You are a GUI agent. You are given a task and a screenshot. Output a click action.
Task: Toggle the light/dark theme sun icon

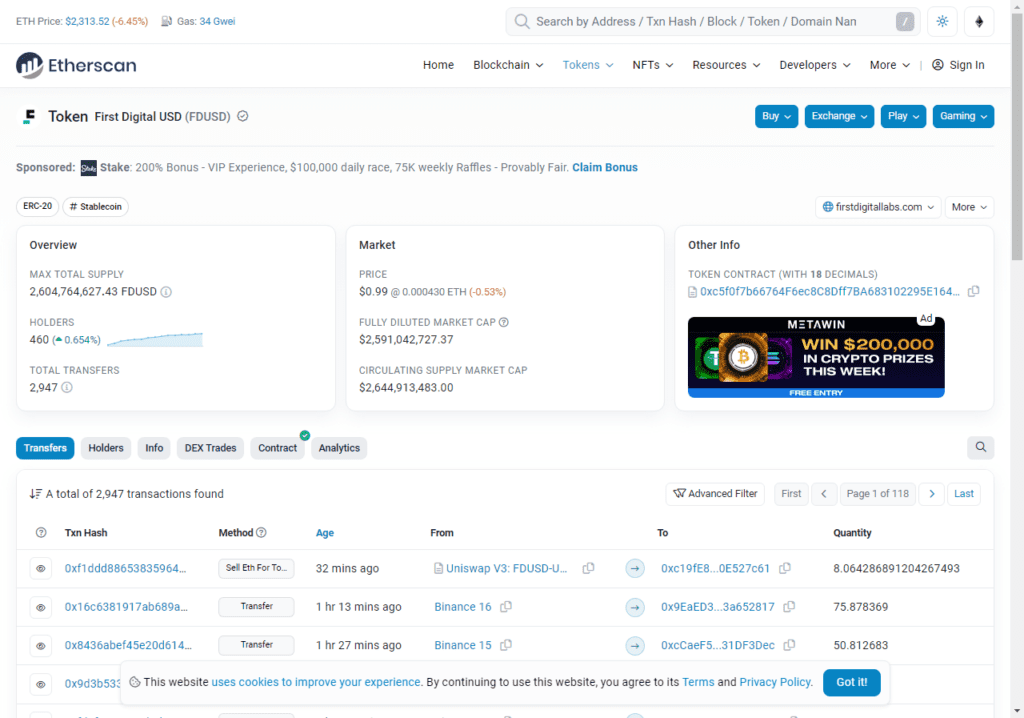point(942,22)
